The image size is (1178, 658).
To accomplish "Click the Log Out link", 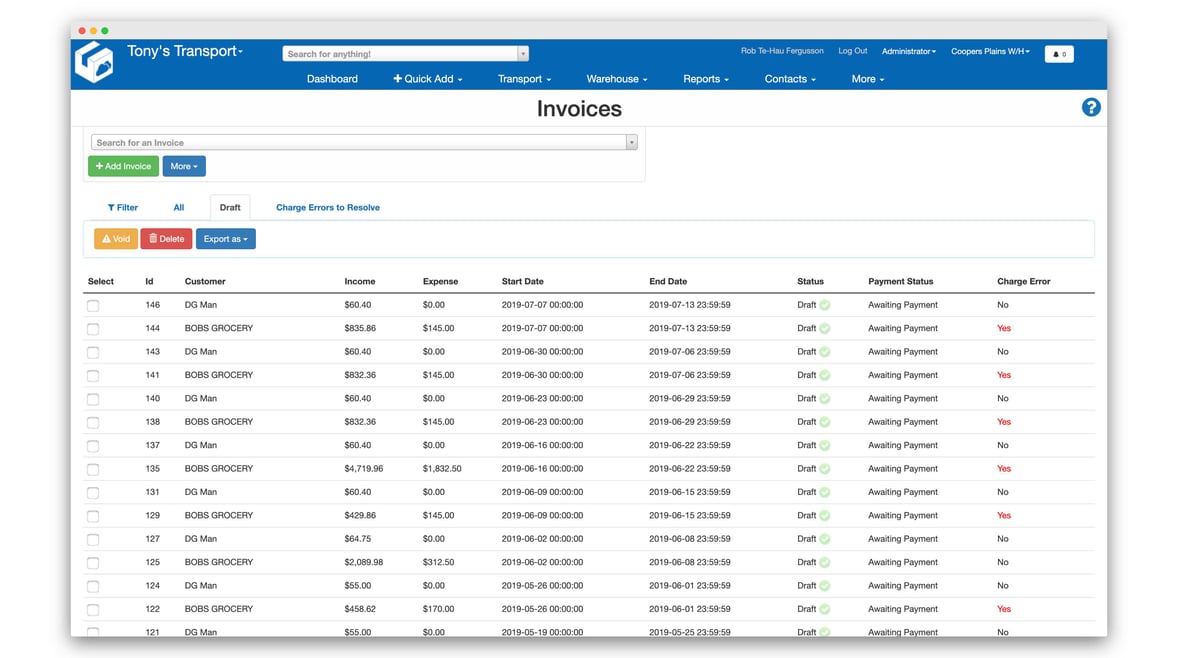I will tap(852, 50).
